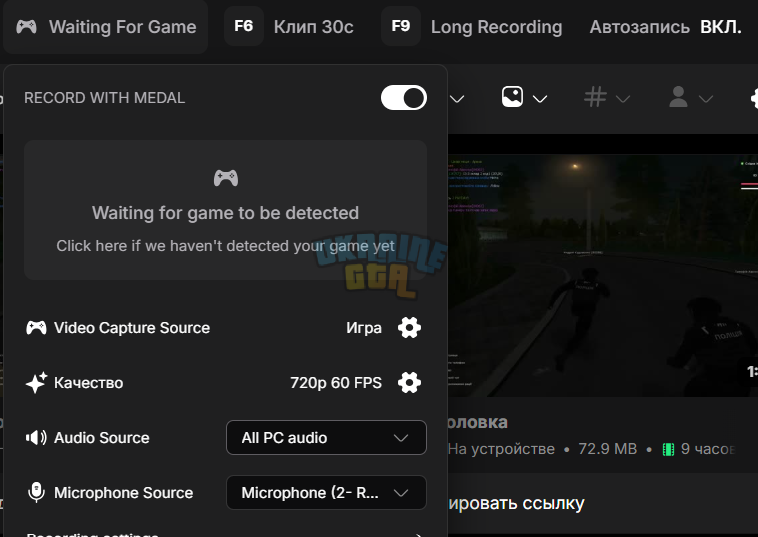Screen dimensions: 758x537
Task: Click the image filter icon in toolbar
Action: click(x=512, y=97)
